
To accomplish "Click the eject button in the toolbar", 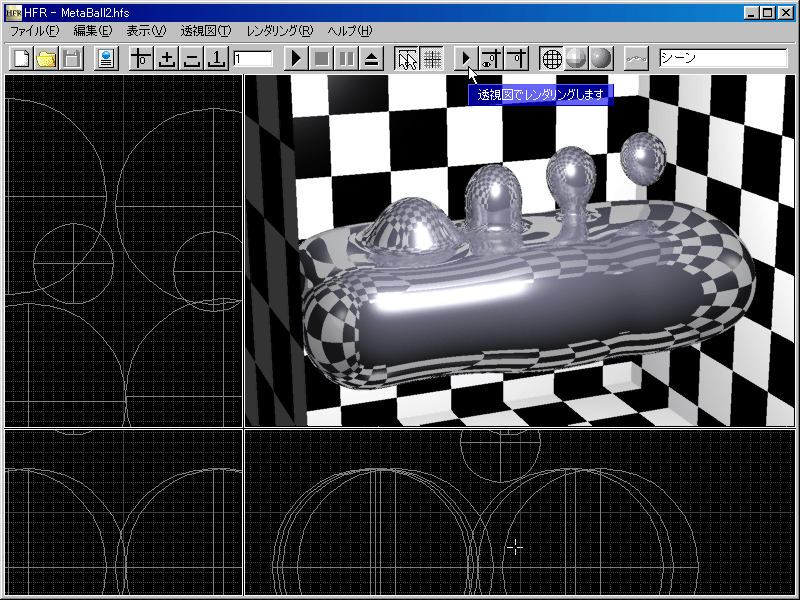I will point(371,58).
